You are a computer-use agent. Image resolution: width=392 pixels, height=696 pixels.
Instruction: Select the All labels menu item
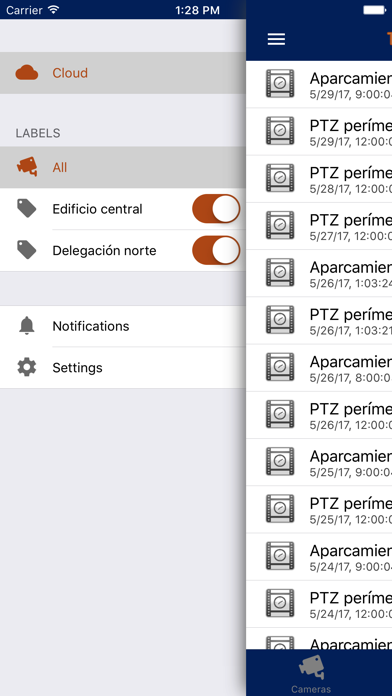[x=123, y=167]
